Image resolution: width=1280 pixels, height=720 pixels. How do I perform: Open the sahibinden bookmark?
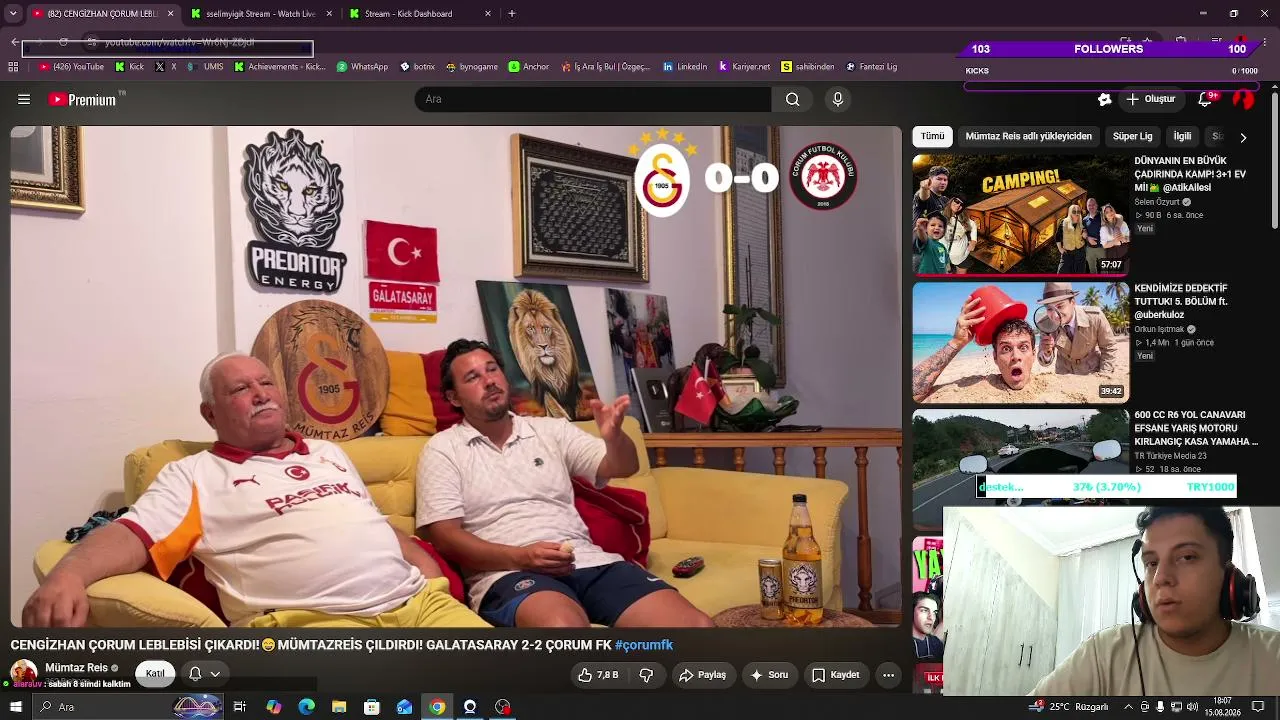(808, 67)
